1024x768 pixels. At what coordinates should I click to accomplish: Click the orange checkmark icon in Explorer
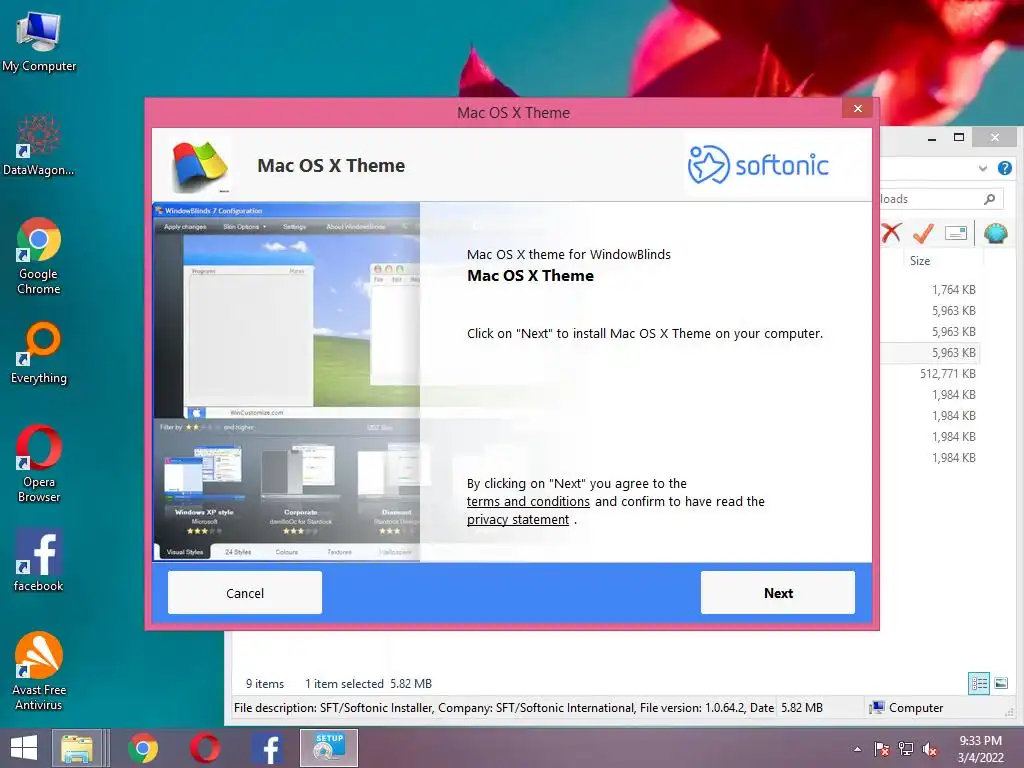coord(923,232)
